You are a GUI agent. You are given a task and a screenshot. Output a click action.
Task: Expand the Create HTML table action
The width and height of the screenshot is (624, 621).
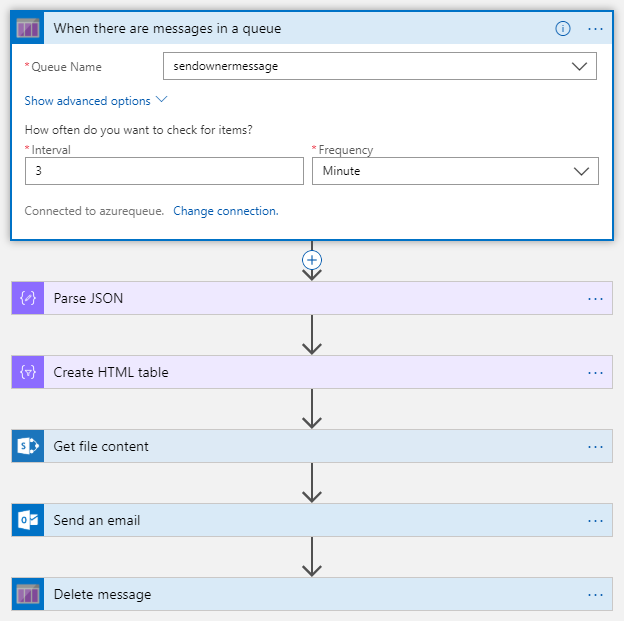coord(300,372)
